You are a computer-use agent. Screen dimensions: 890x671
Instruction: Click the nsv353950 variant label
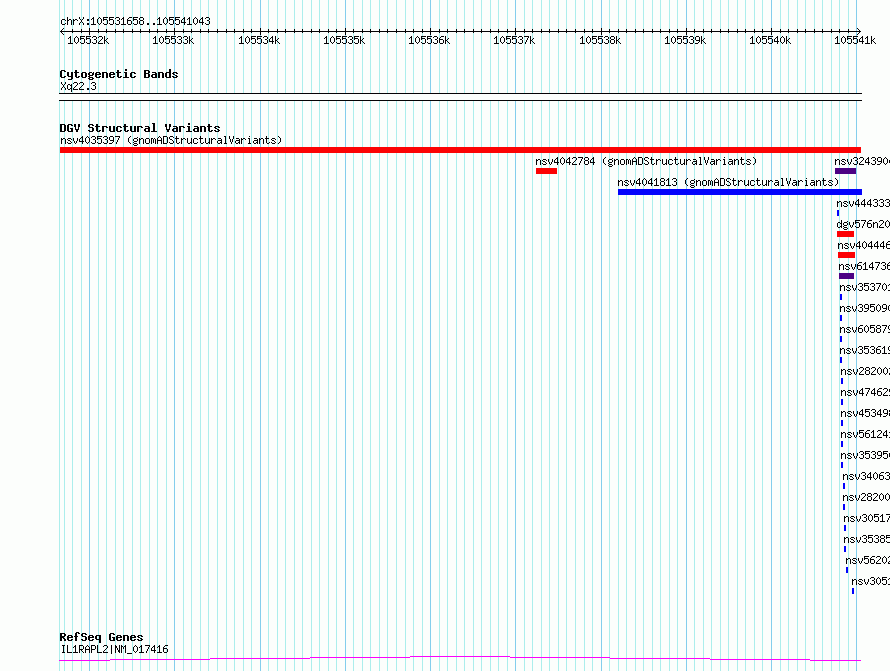[x=865, y=455]
